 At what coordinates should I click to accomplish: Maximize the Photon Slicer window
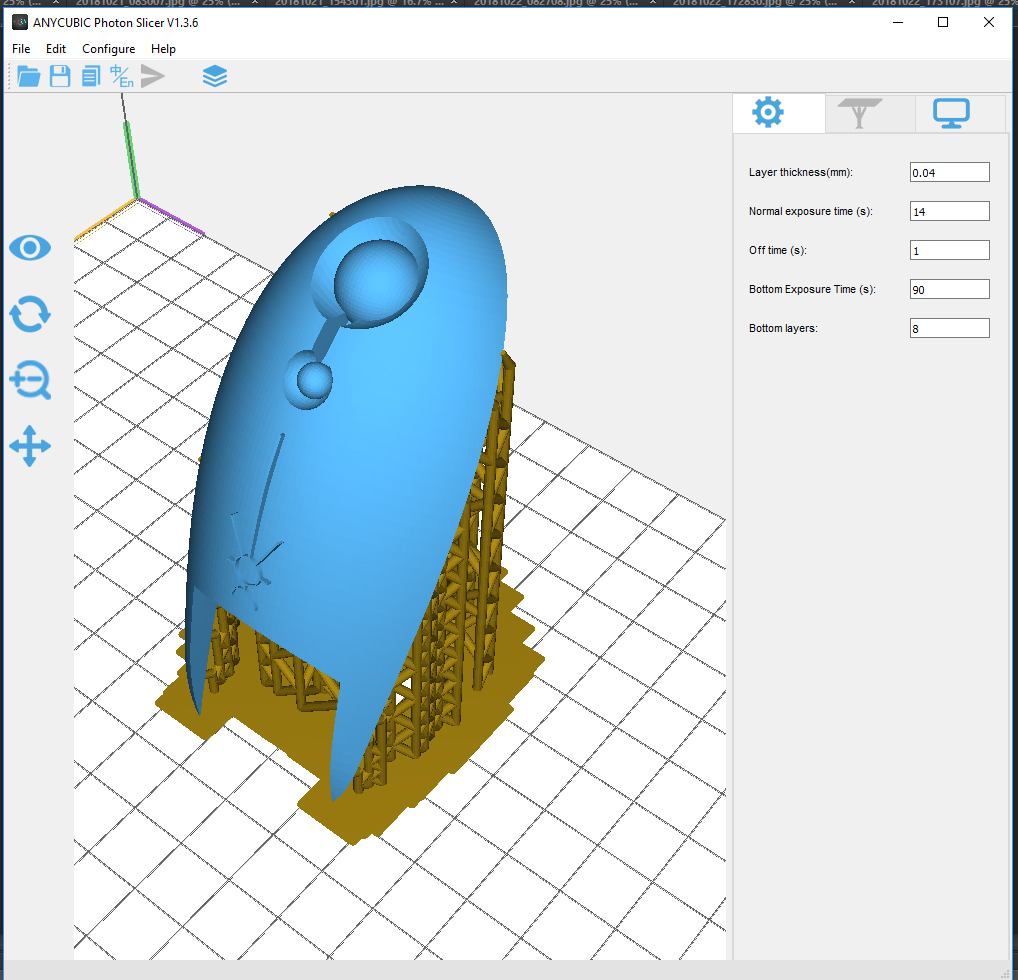pyautogui.click(x=943, y=22)
